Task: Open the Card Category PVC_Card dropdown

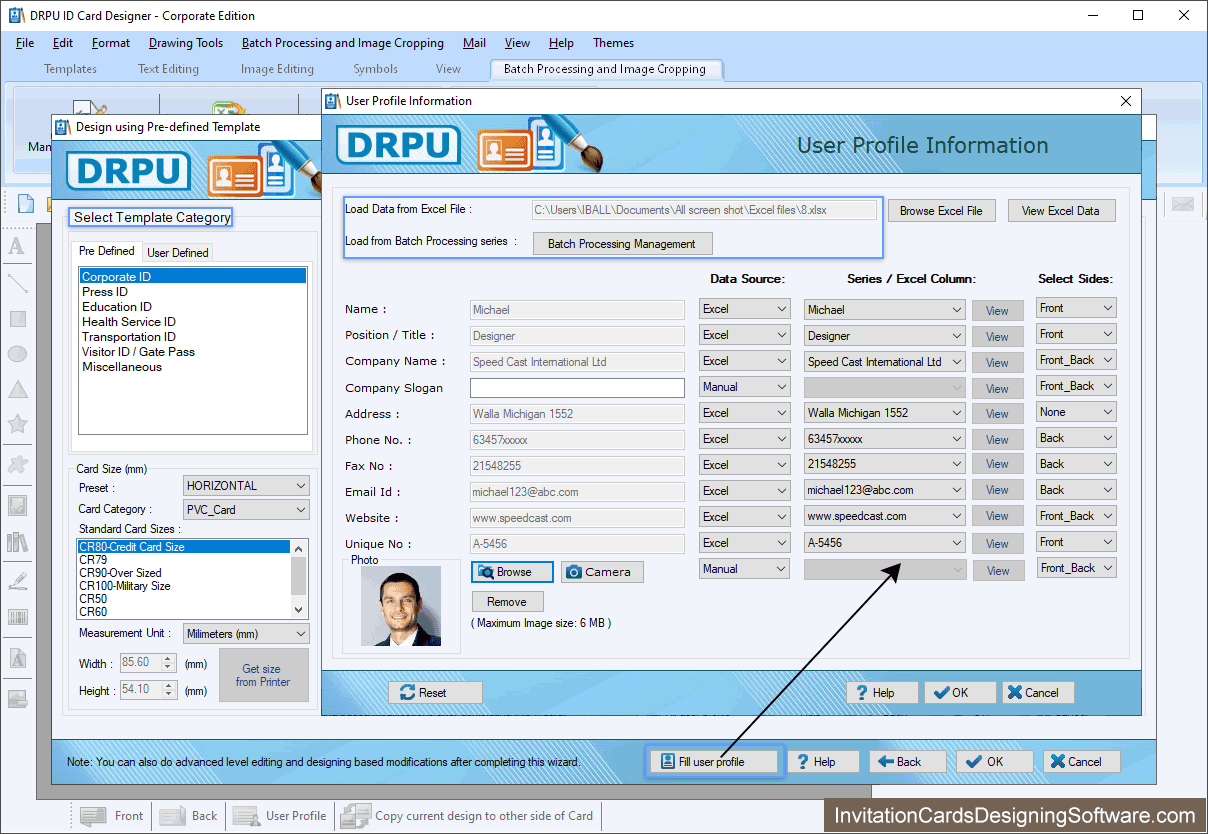Action: tap(247, 510)
